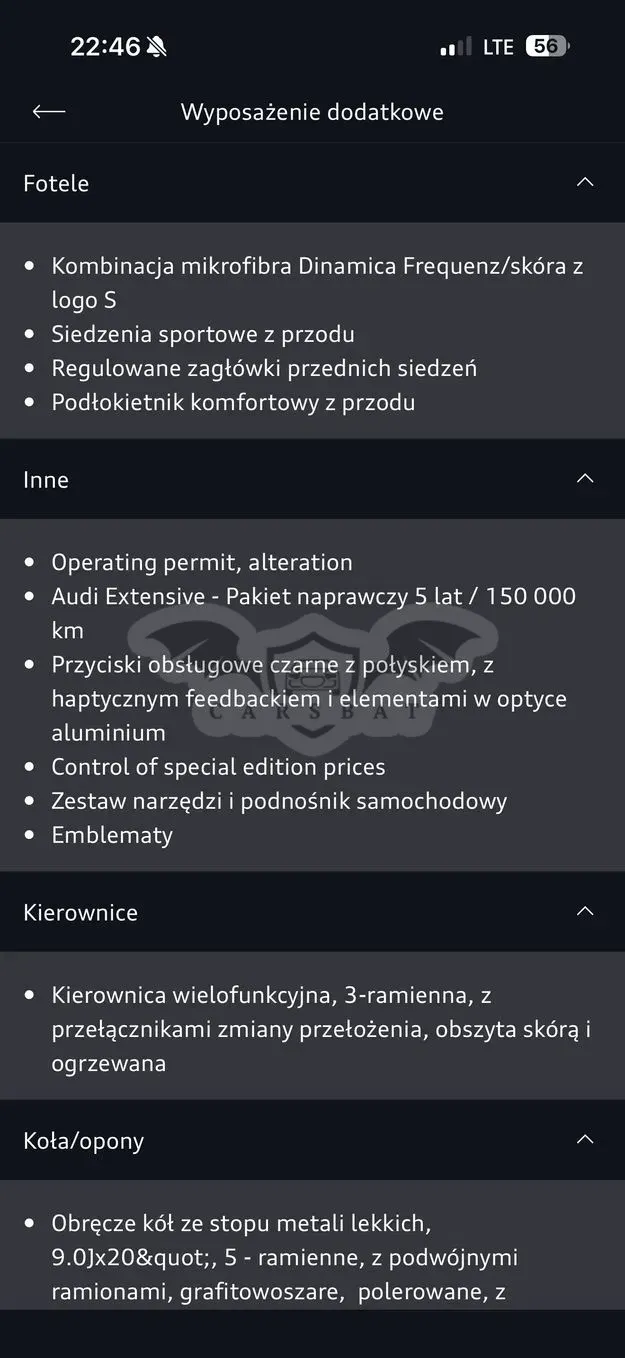Image resolution: width=625 pixels, height=1358 pixels.
Task: Tap the silent mode bell icon
Action: click(x=157, y=46)
